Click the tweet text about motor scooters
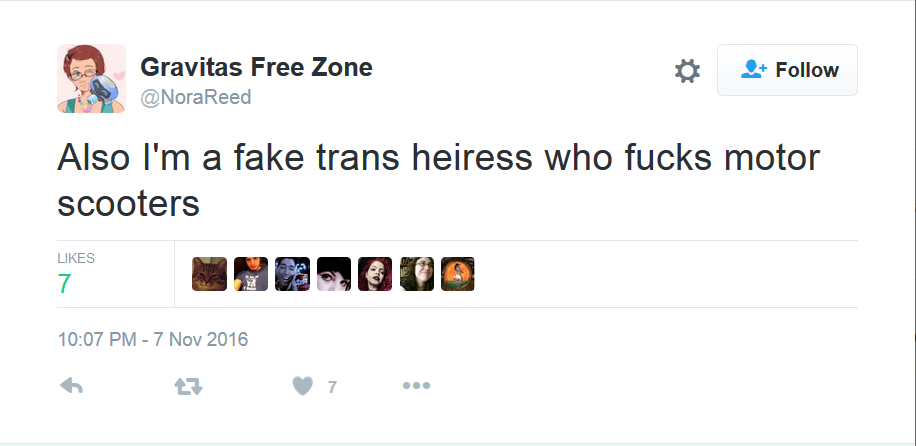 click(438, 181)
